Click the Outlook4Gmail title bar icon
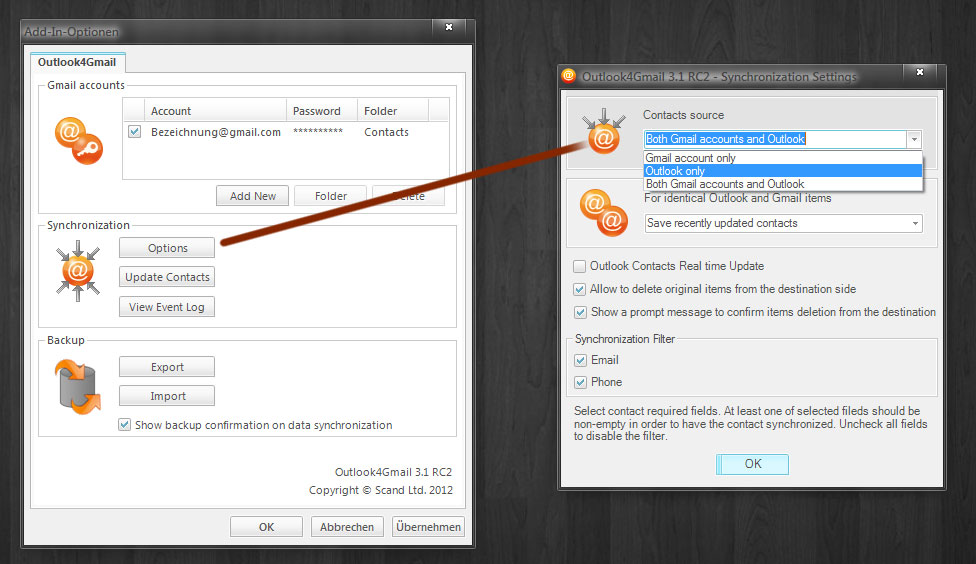The width and height of the screenshot is (976, 564). [569, 76]
